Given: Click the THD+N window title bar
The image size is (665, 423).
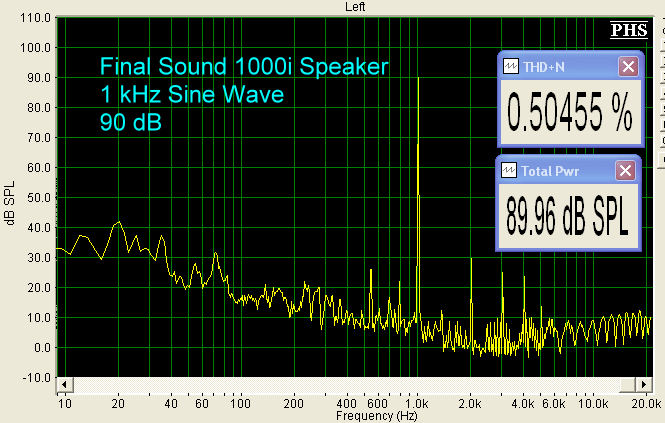Looking at the screenshot, I should coord(570,67).
